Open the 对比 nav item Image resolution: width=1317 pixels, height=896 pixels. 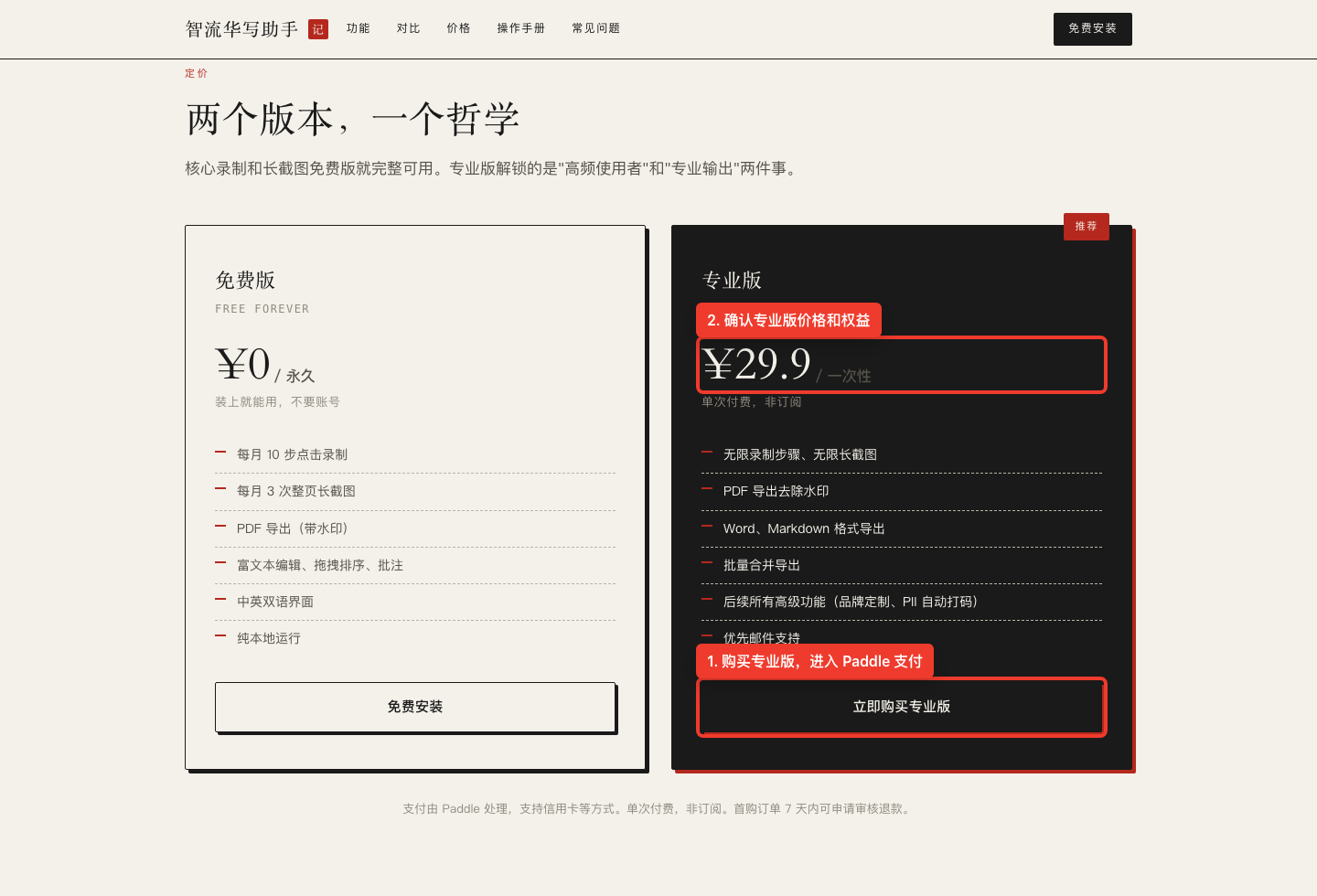point(409,28)
